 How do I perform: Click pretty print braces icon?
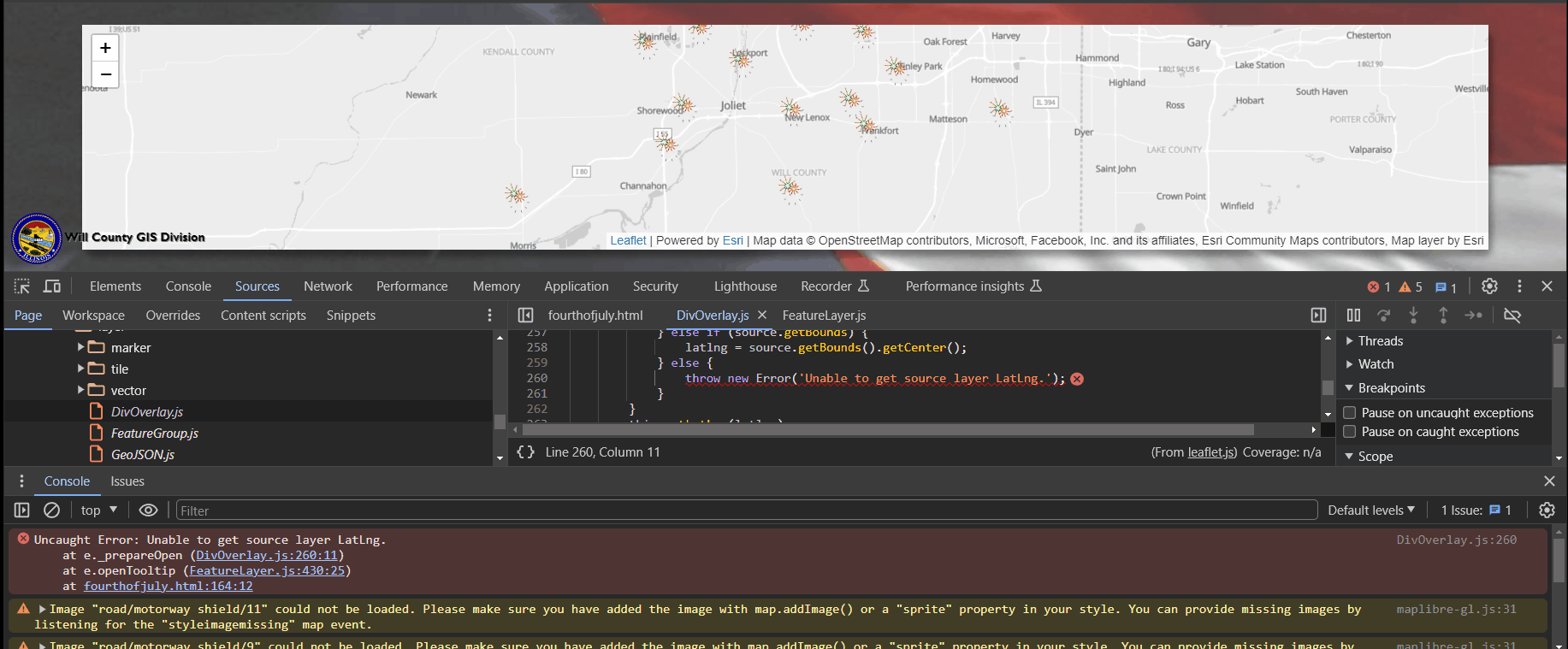[525, 452]
